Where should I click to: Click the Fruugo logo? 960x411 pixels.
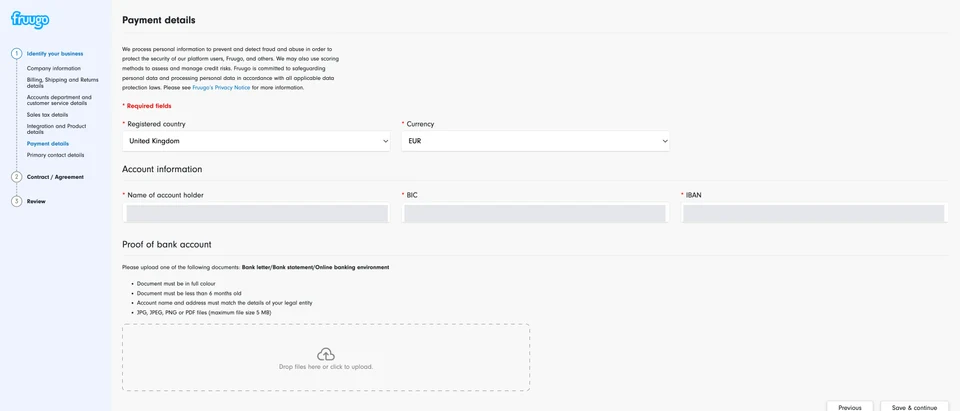[30, 20]
